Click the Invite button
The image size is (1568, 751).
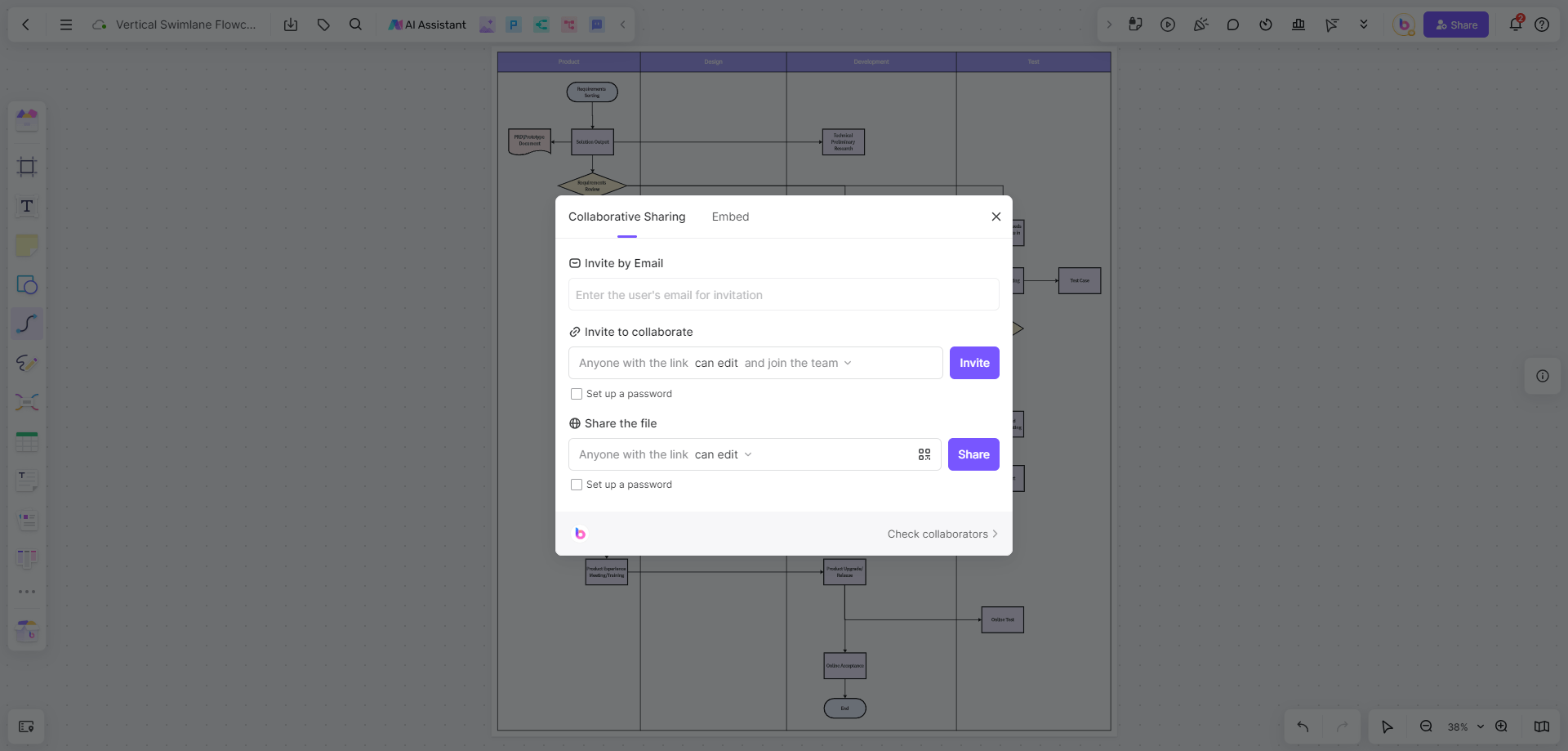coord(974,363)
